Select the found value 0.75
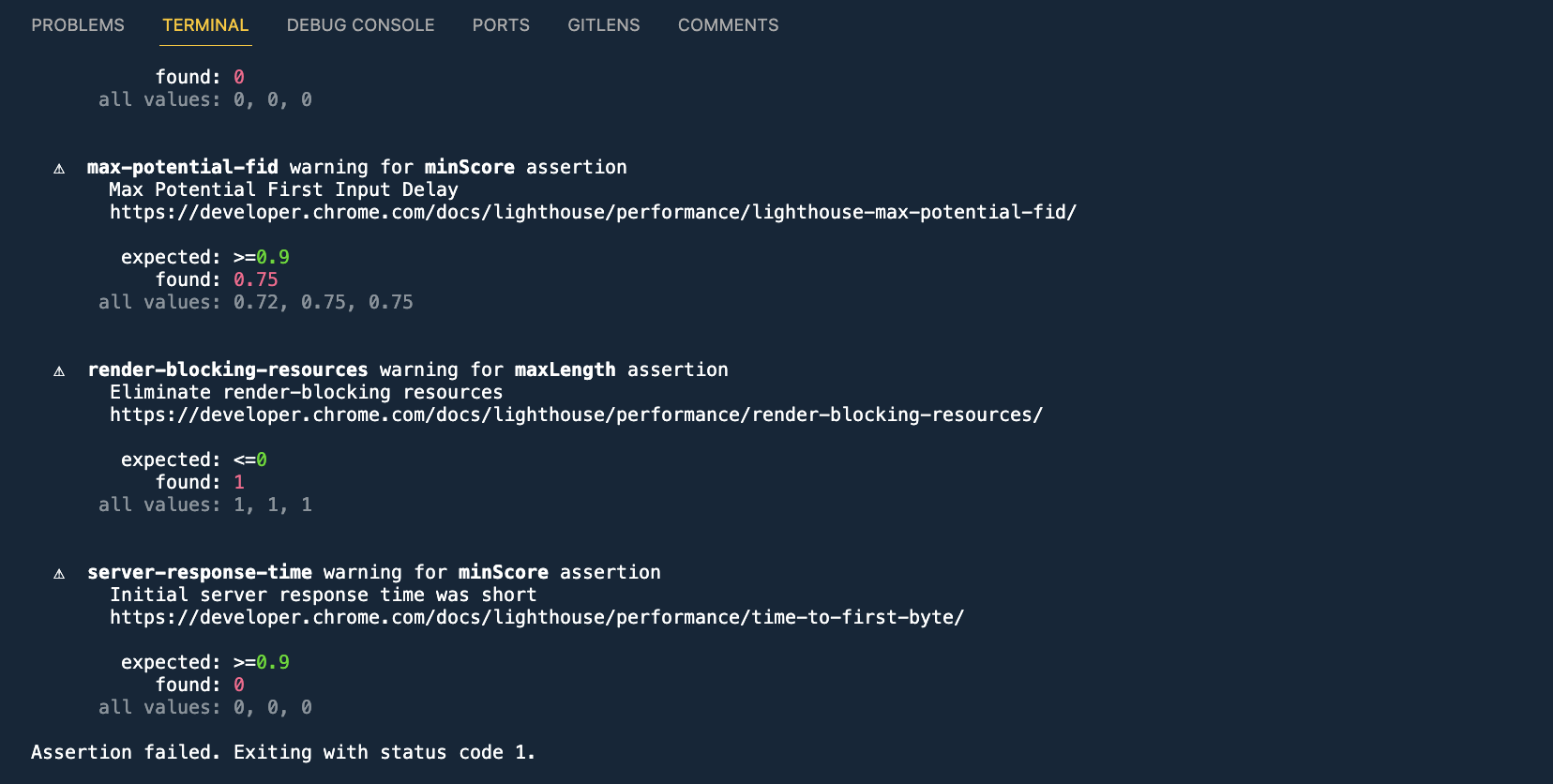The image size is (1553, 784). click(255, 279)
